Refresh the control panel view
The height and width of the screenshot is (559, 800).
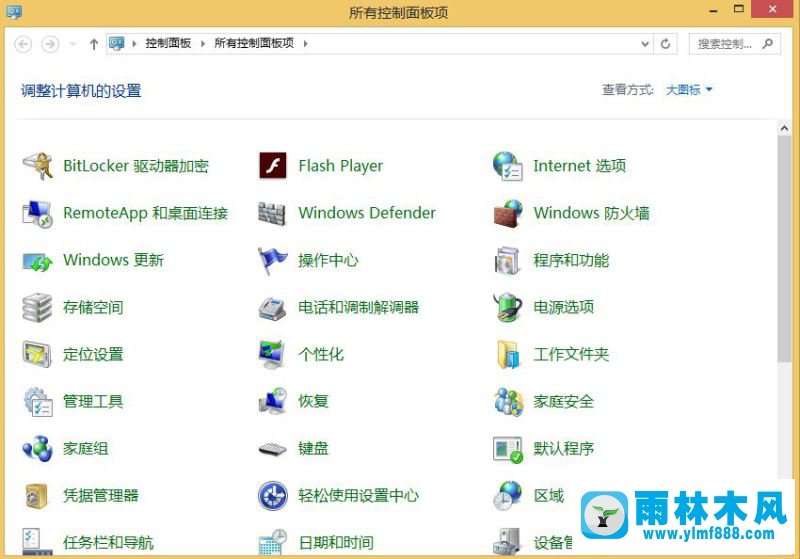point(665,44)
